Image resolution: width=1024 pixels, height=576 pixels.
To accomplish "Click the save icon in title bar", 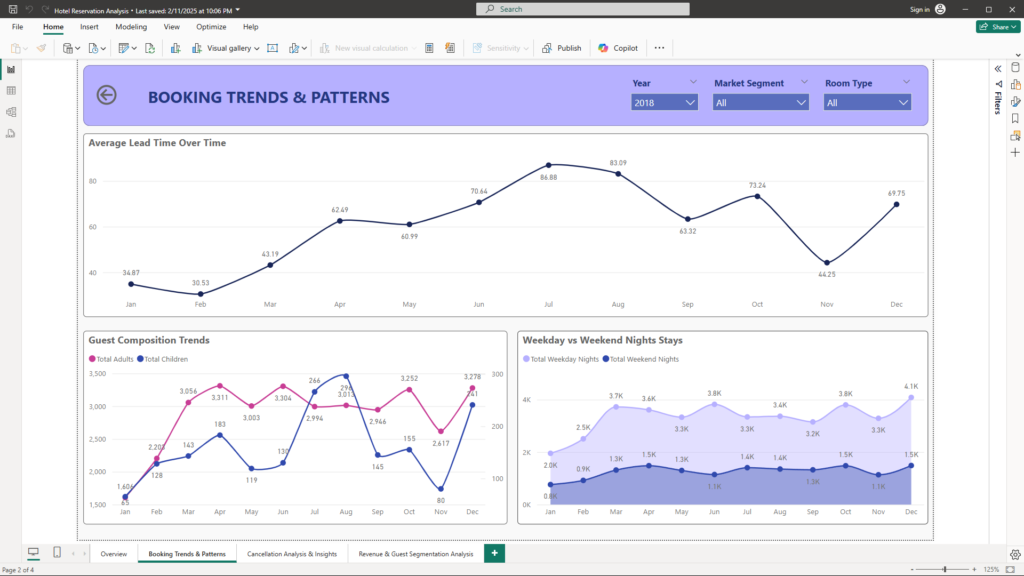I will tap(13, 9).
